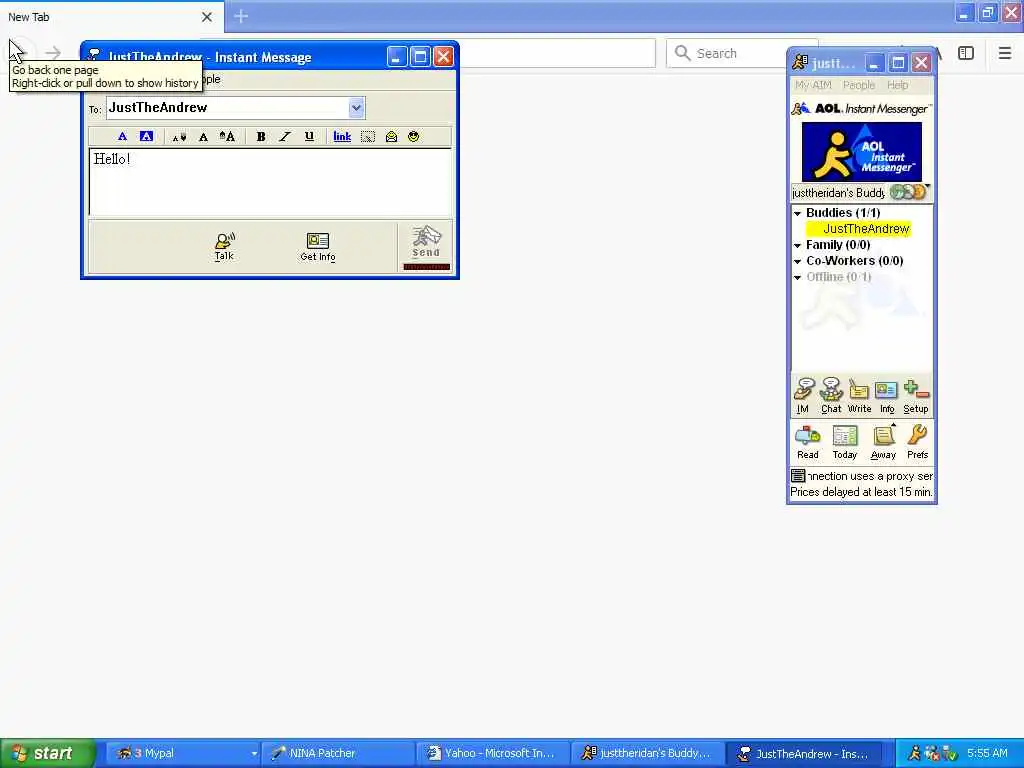Click the Away message icon
The height and width of the screenshot is (768, 1024).
883,442
